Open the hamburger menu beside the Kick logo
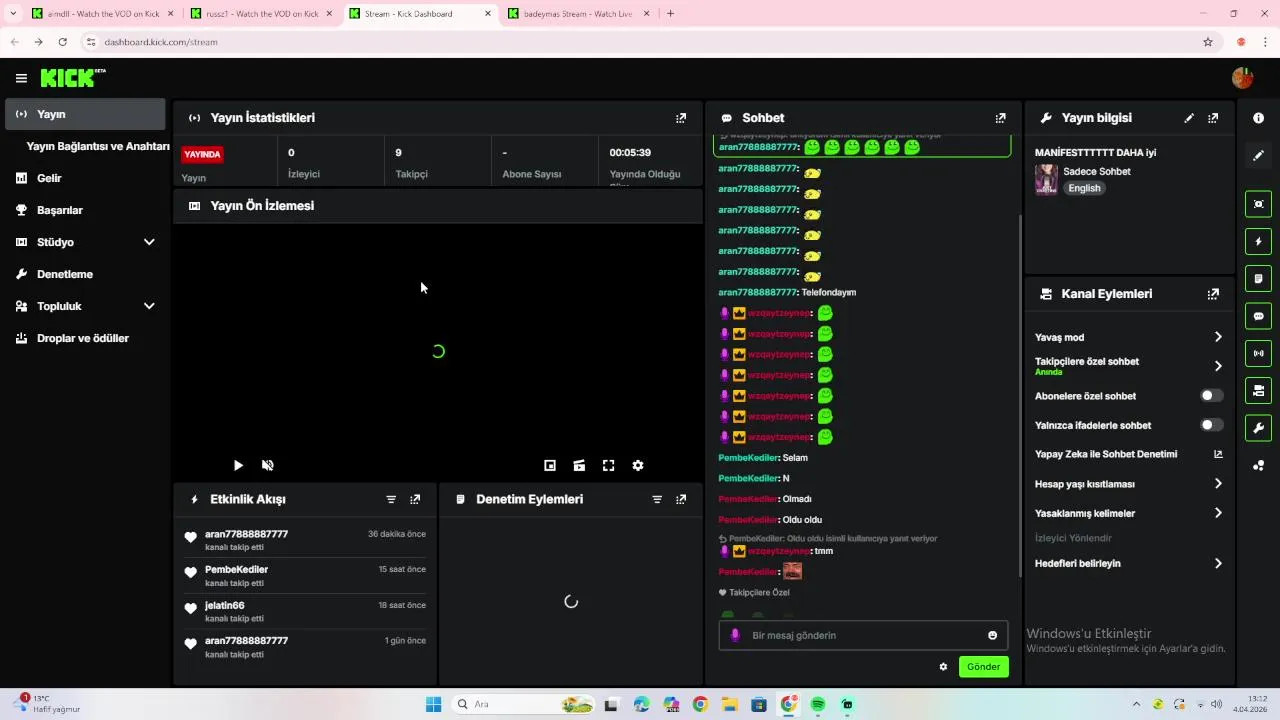The image size is (1280, 720). (21, 78)
